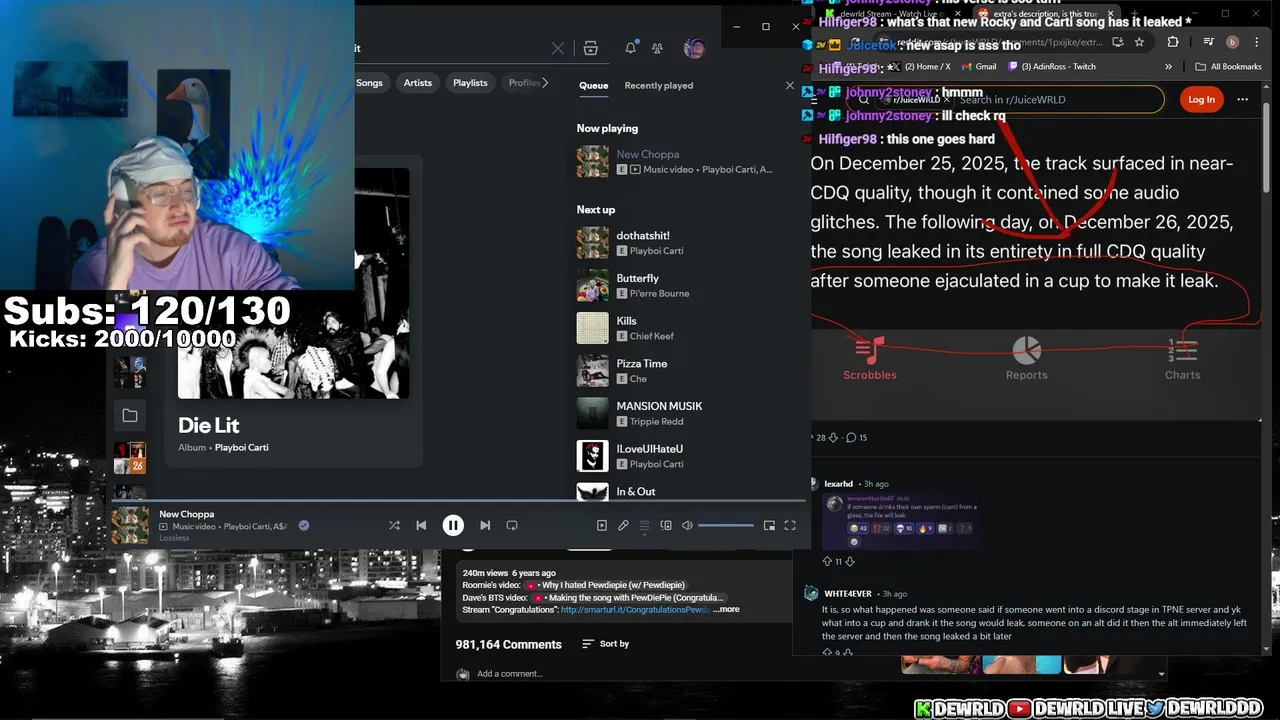Open Friend Activity icon
This screenshot has height=720, width=1280.
tap(657, 48)
